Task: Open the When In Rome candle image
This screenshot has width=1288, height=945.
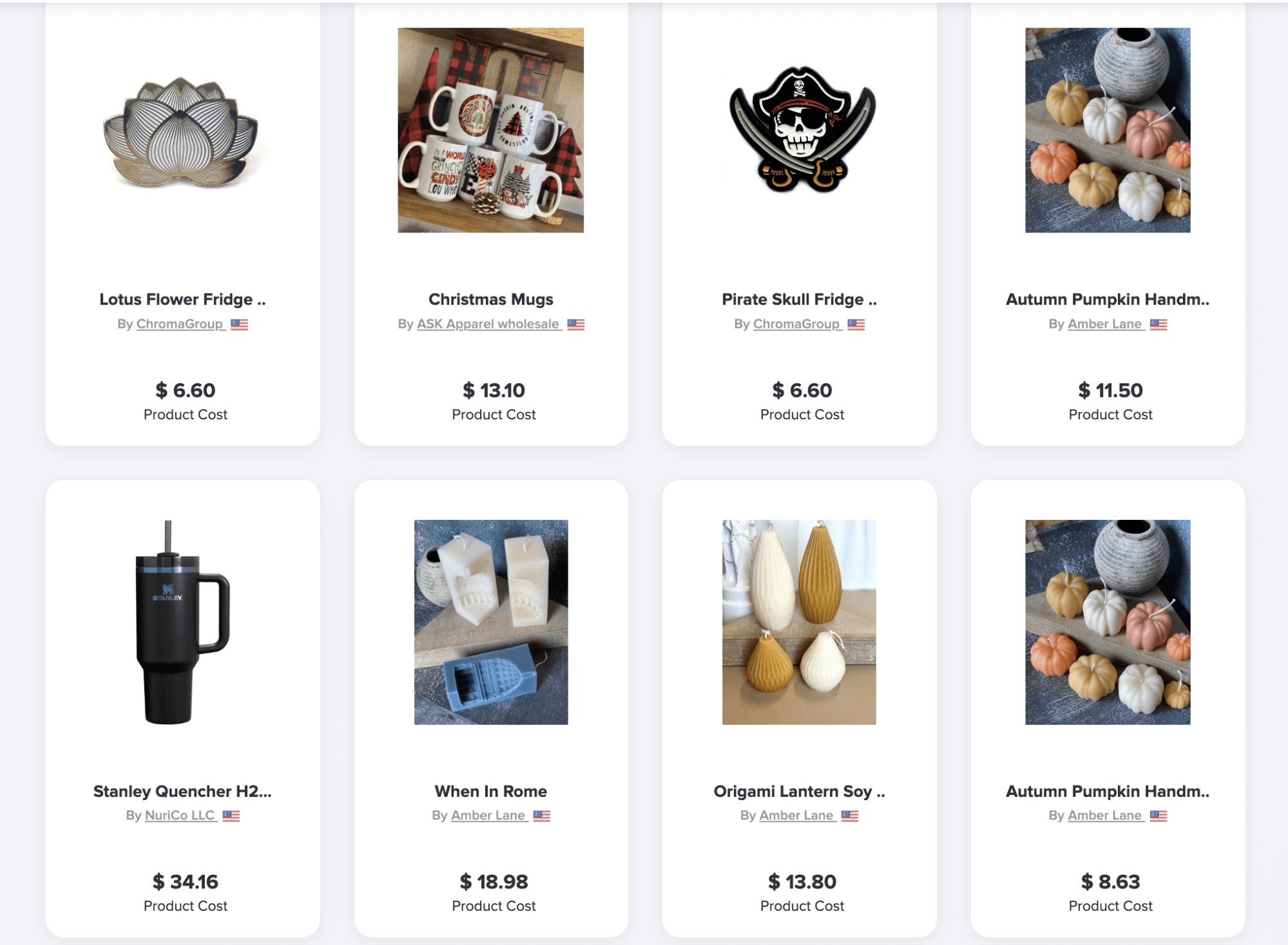Action: pos(491,622)
